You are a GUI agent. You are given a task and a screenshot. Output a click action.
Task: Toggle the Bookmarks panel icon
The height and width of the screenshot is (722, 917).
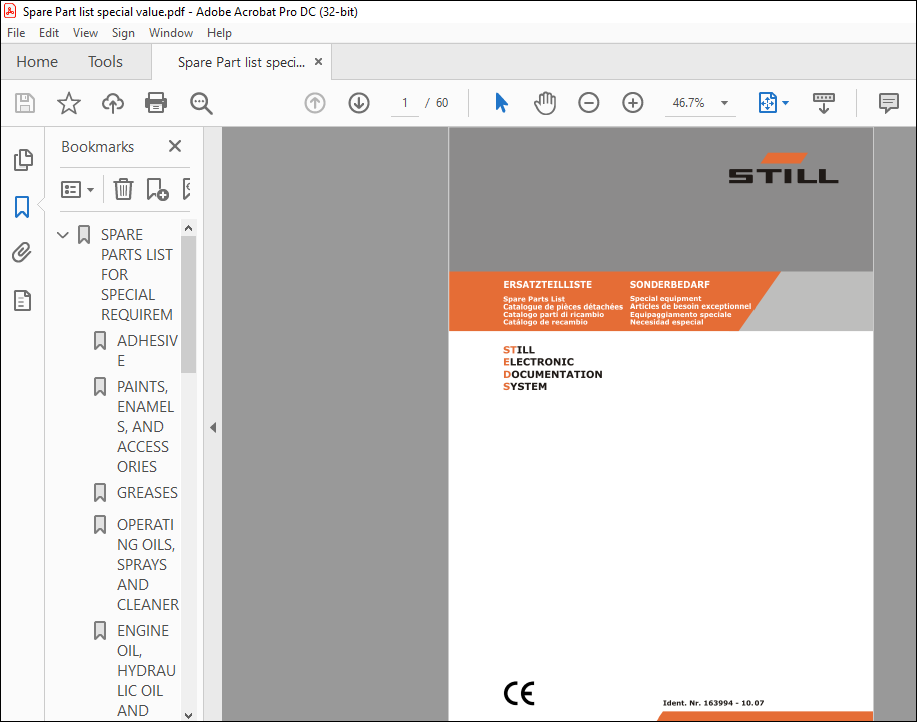pyautogui.click(x=22, y=207)
